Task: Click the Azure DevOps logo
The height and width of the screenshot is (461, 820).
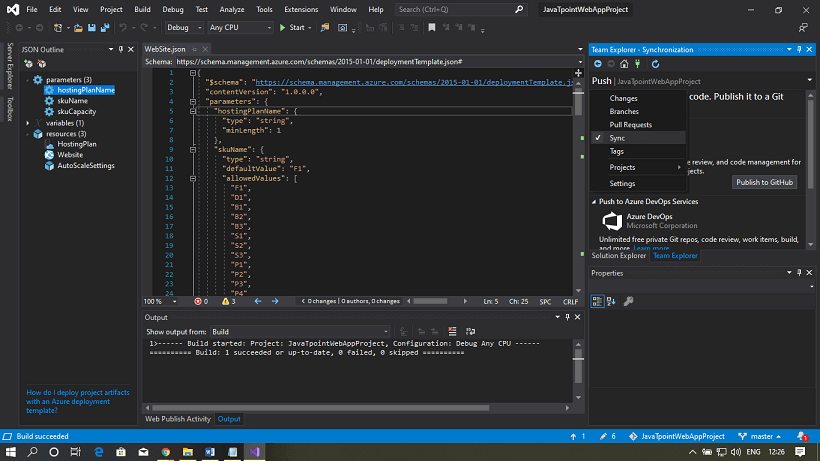Action: click(x=612, y=221)
